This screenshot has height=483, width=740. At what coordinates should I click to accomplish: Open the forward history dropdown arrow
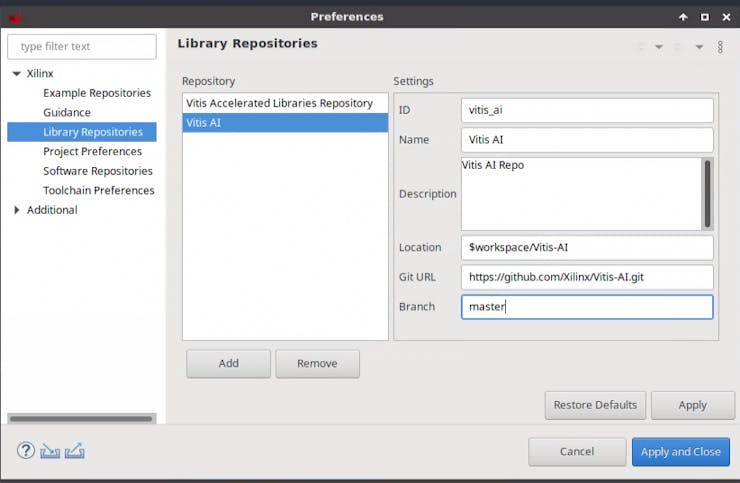pos(699,47)
